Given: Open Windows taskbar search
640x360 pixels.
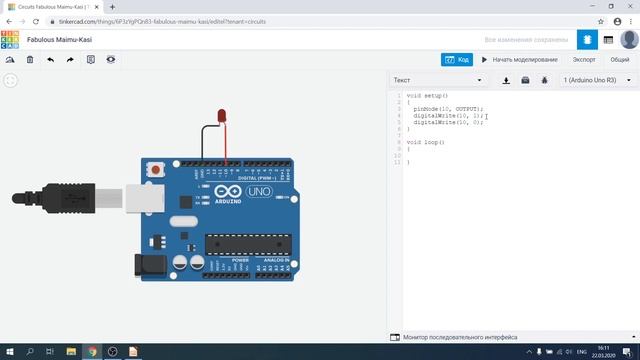Looking at the screenshot, I should pos(30,351).
